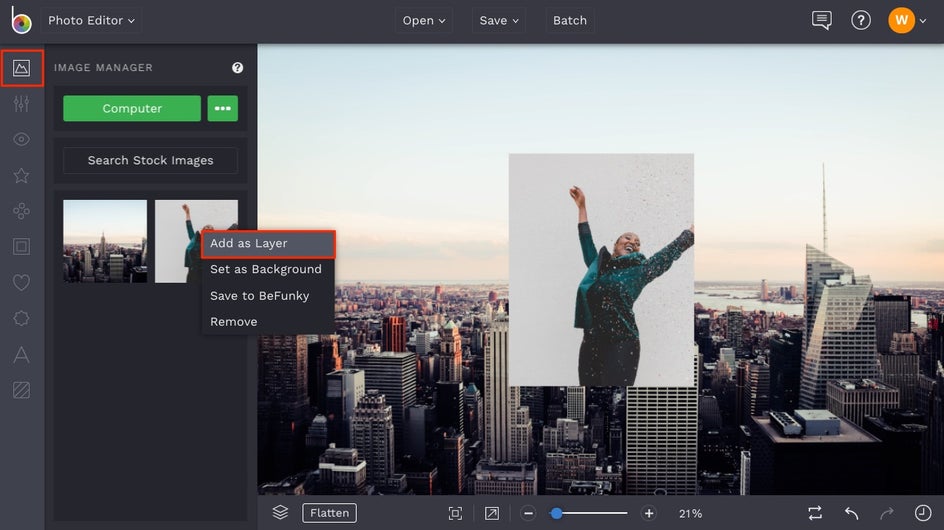Click the zoom slider handle
This screenshot has height=530, width=944.
pos(556,513)
